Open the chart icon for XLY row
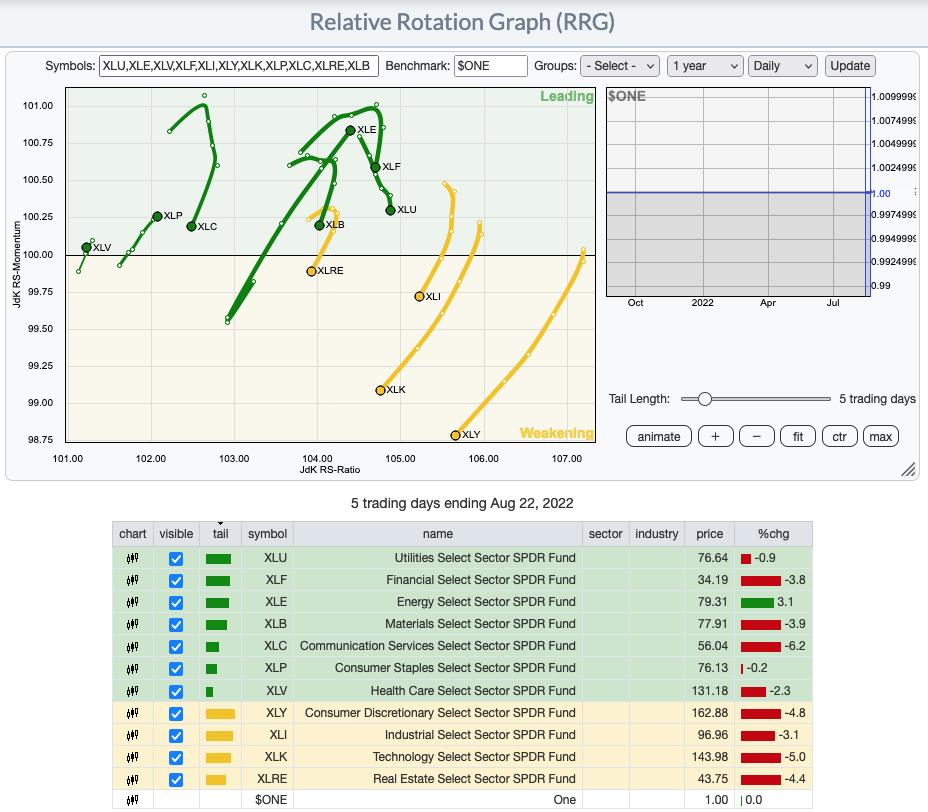 point(133,713)
